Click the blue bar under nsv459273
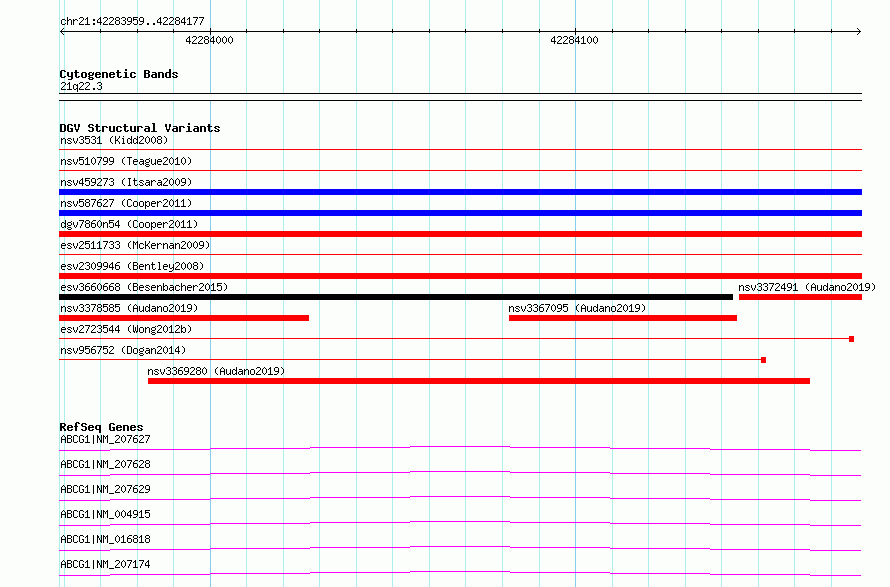890x587 pixels. coord(460,192)
